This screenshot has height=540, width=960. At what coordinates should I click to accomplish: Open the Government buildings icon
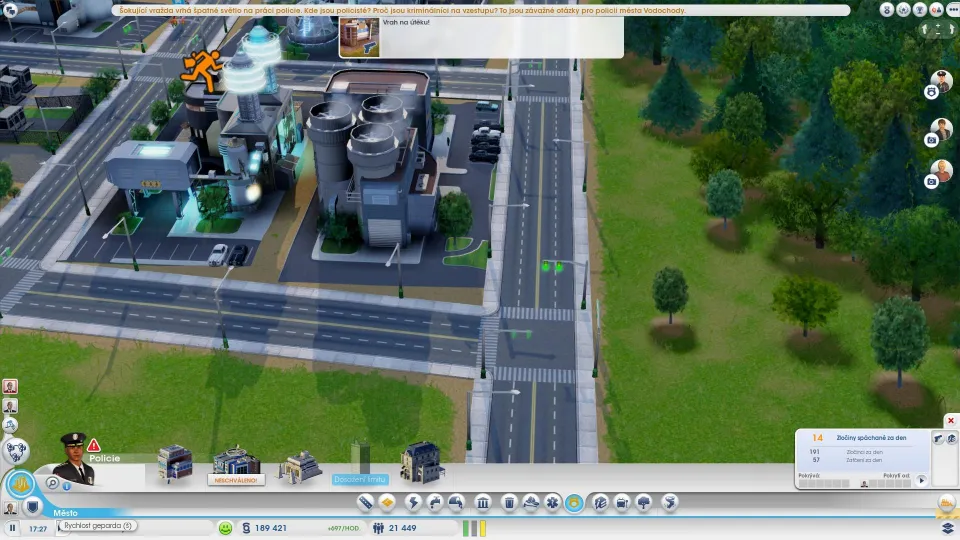482,503
